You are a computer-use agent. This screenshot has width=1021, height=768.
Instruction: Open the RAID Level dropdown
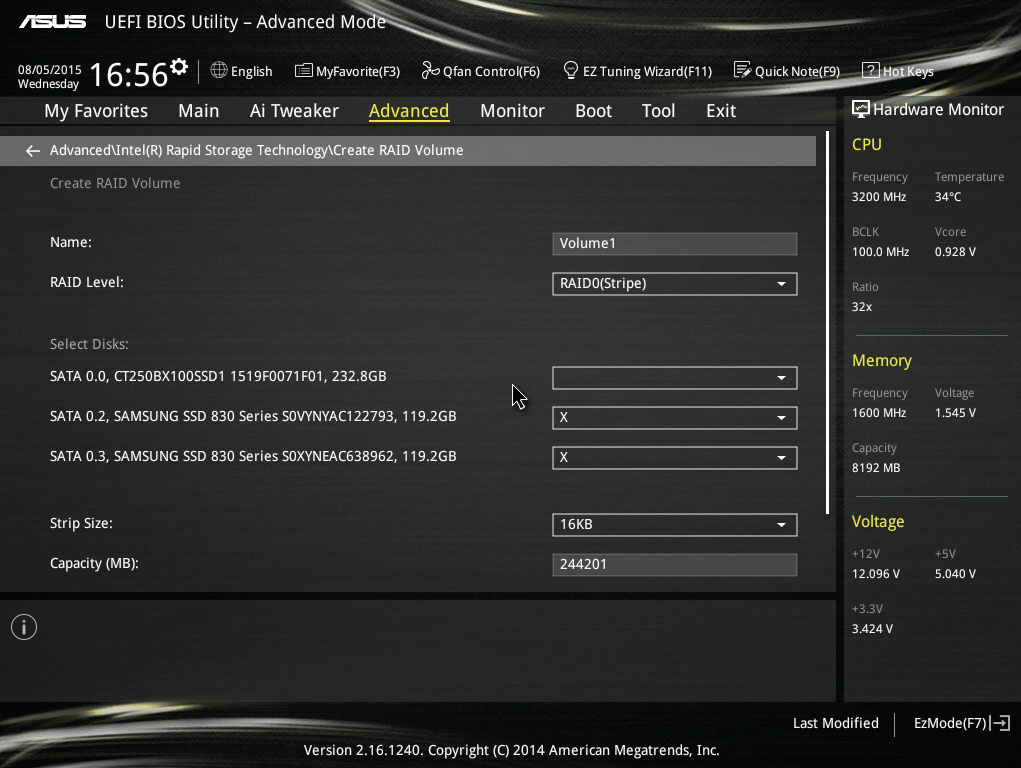pyautogui.click(x=675, y=284)
